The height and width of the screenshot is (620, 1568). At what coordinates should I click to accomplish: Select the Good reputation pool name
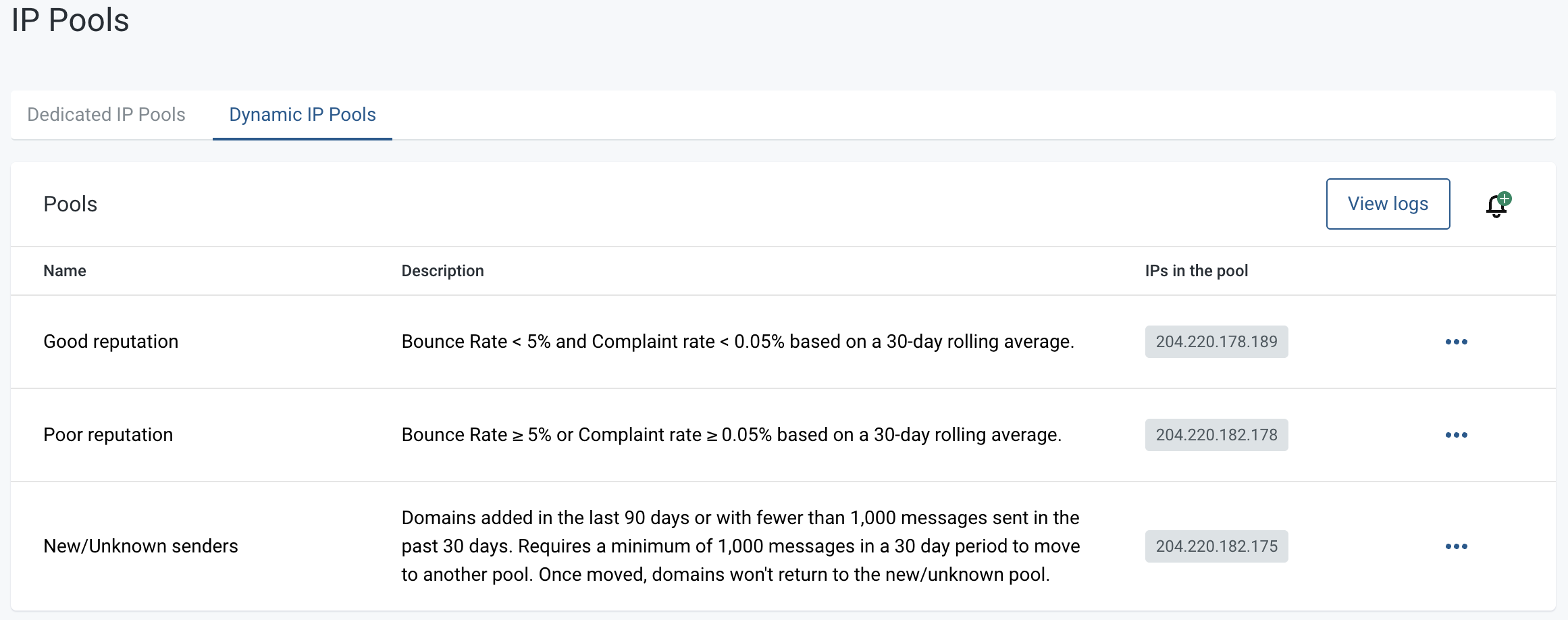[x=111, y=342]
